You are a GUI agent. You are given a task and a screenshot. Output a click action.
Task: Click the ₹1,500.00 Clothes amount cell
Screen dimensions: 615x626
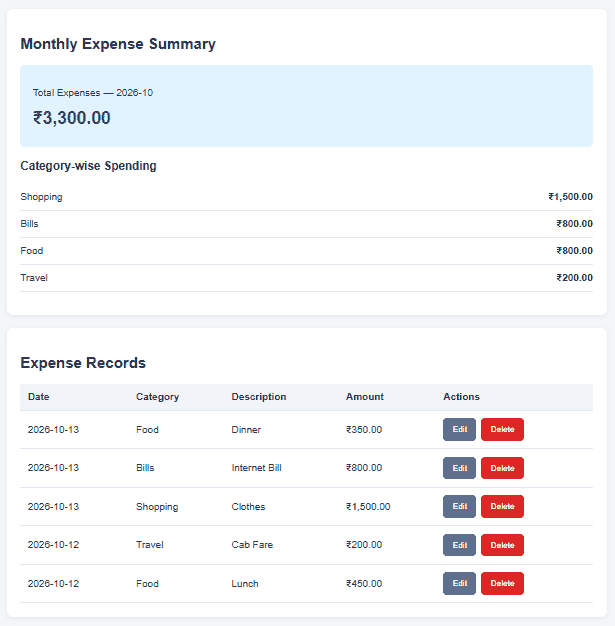[x=368, y=507]
